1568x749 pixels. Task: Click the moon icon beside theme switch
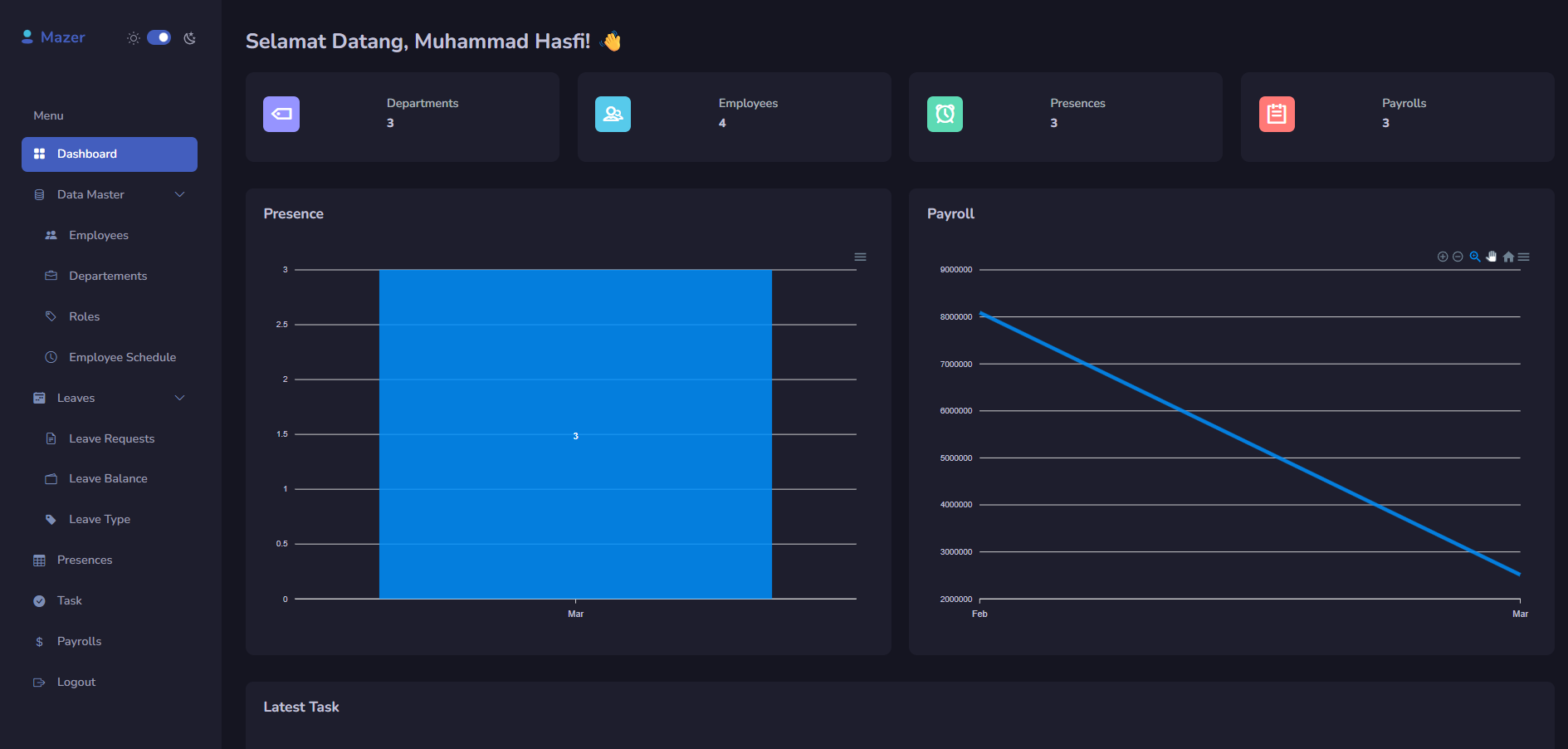tap(190, 38)
